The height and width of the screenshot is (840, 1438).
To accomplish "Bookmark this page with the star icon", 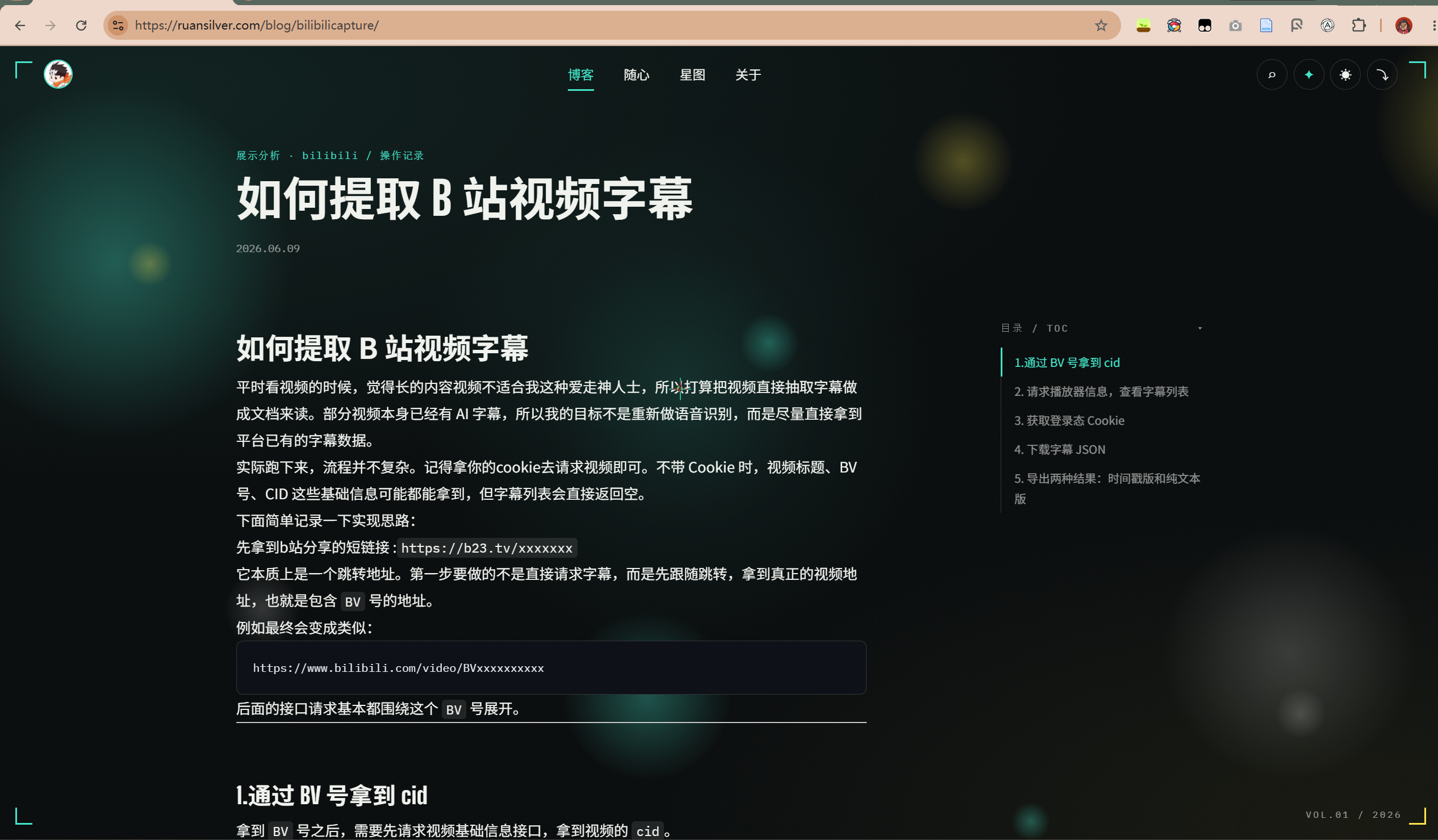I will (1101, 25).
